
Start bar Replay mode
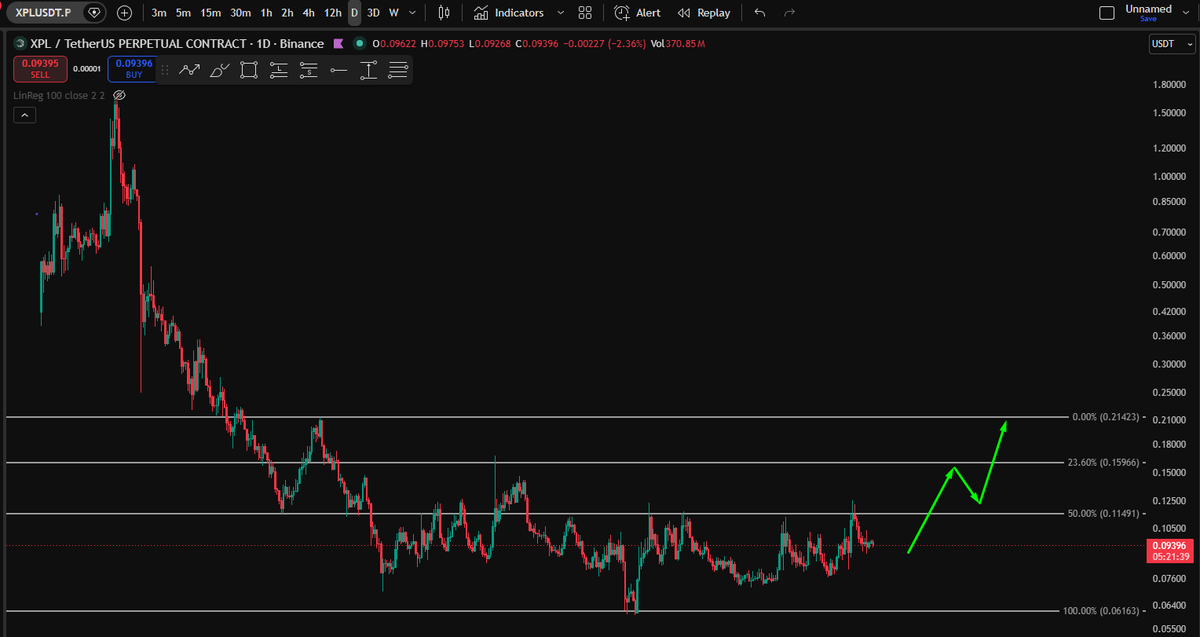coord(704,13)
